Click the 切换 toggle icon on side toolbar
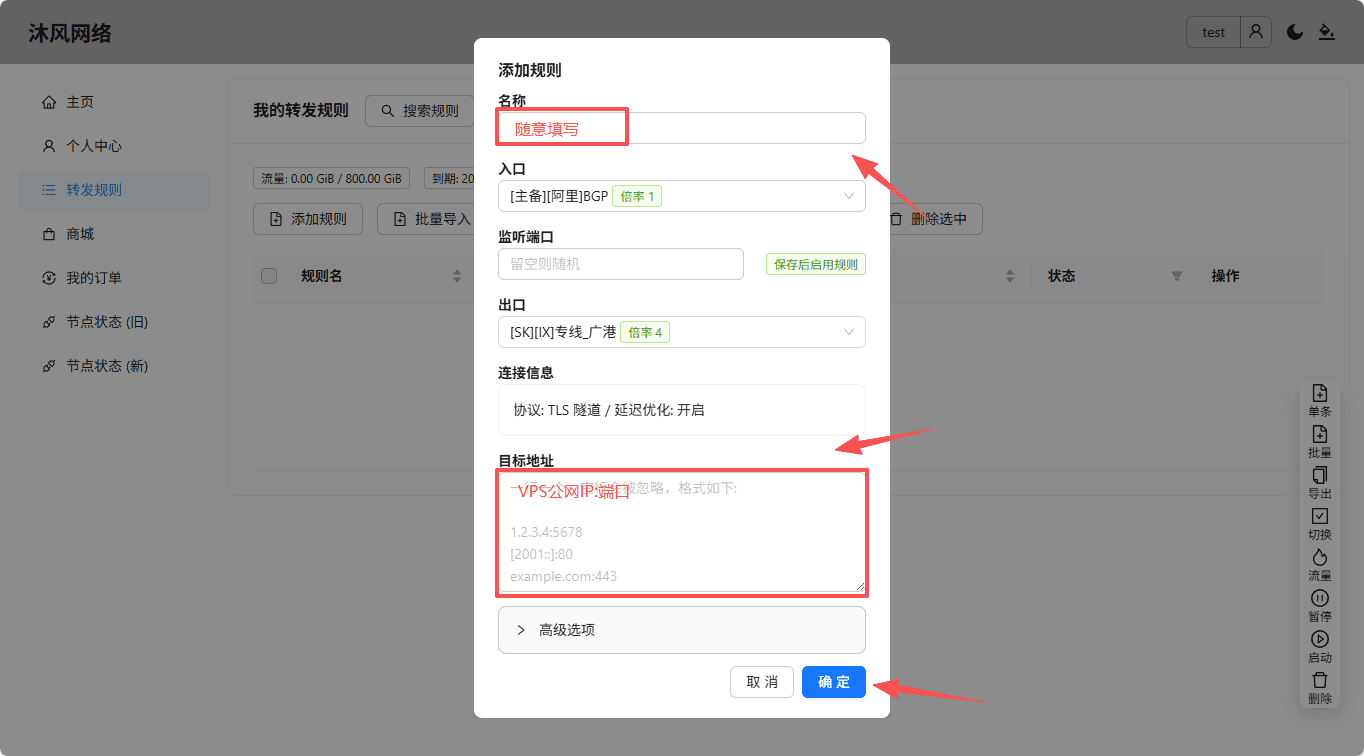 pyautogui.click(x=1320, y=521)
